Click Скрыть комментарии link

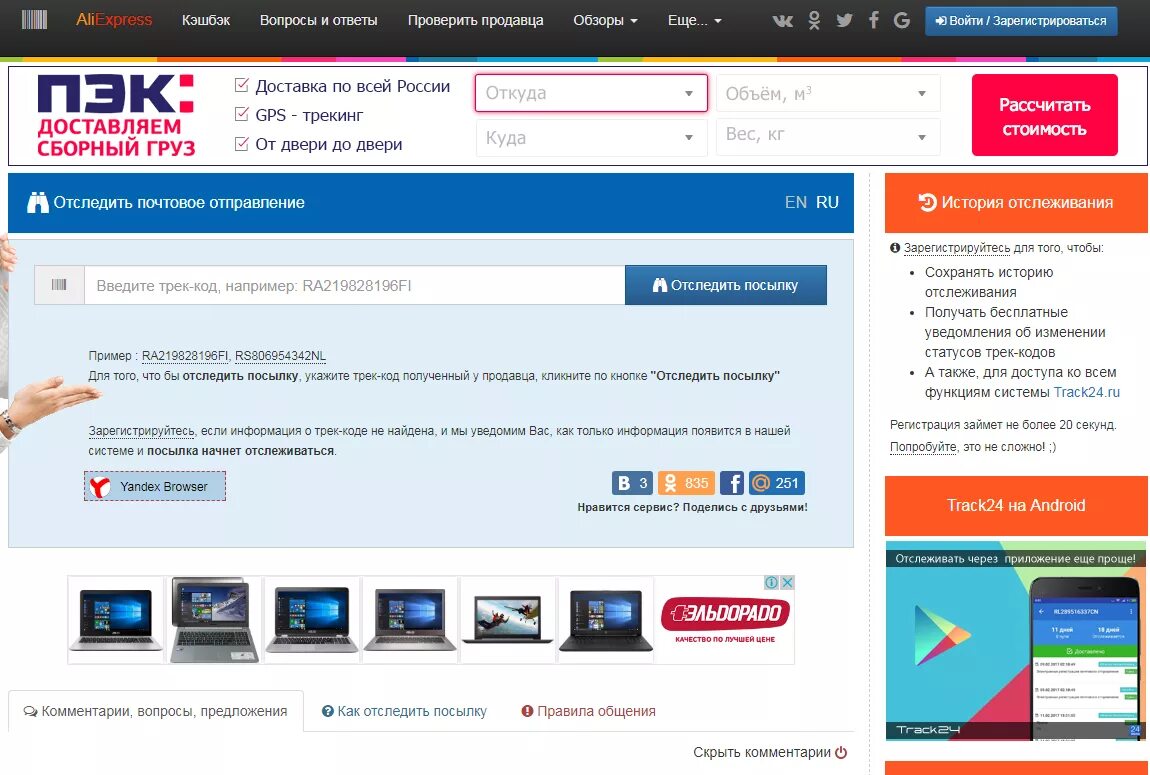[762, 752]
